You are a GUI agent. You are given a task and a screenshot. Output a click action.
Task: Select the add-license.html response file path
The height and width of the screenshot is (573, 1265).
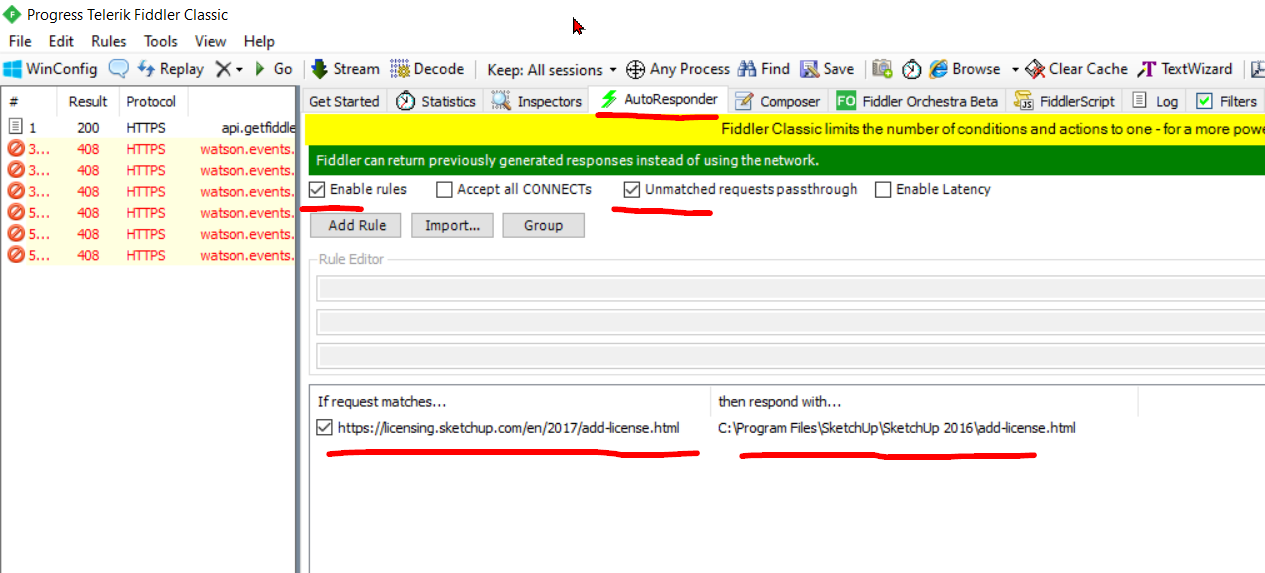click(897, 428)
